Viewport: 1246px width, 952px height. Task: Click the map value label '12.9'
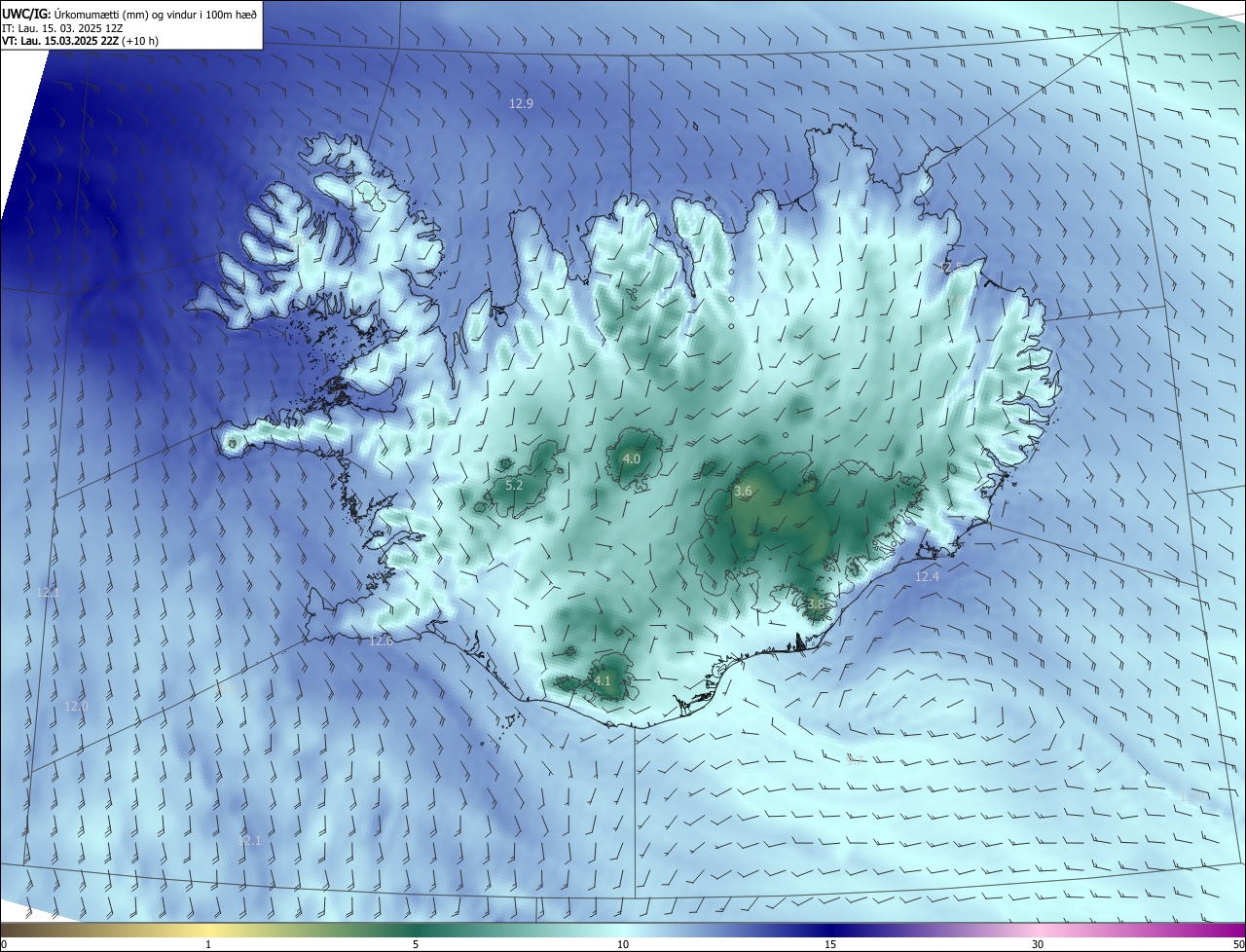click(522, 103)
